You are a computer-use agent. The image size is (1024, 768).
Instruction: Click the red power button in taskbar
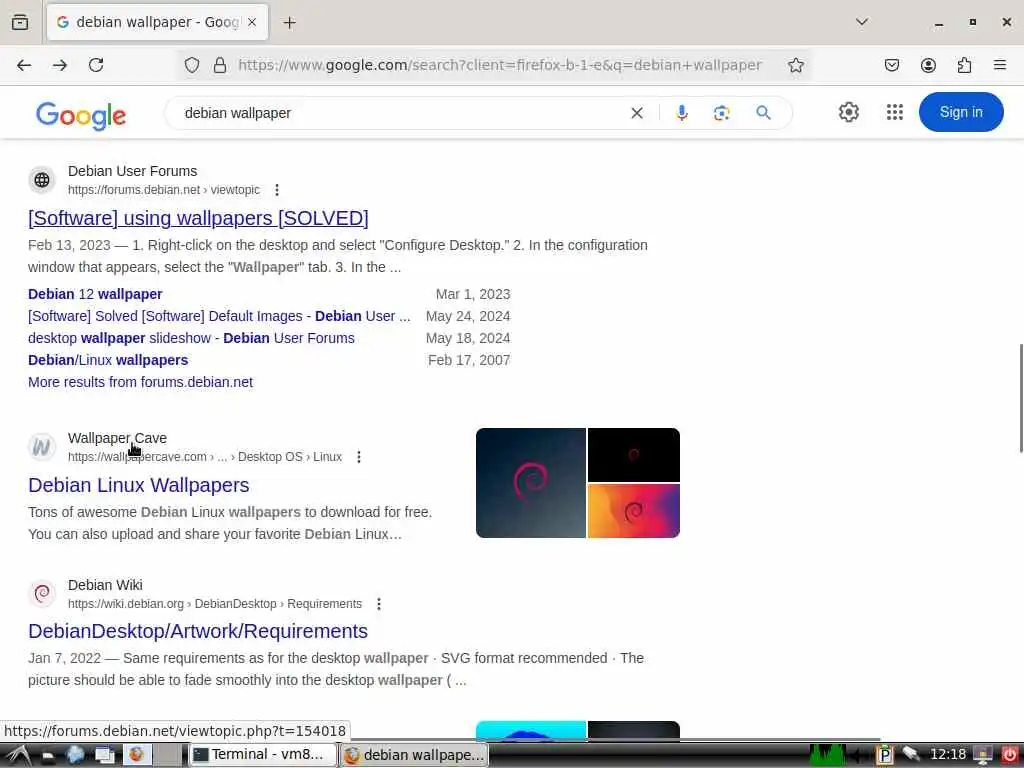[1010, 755]
